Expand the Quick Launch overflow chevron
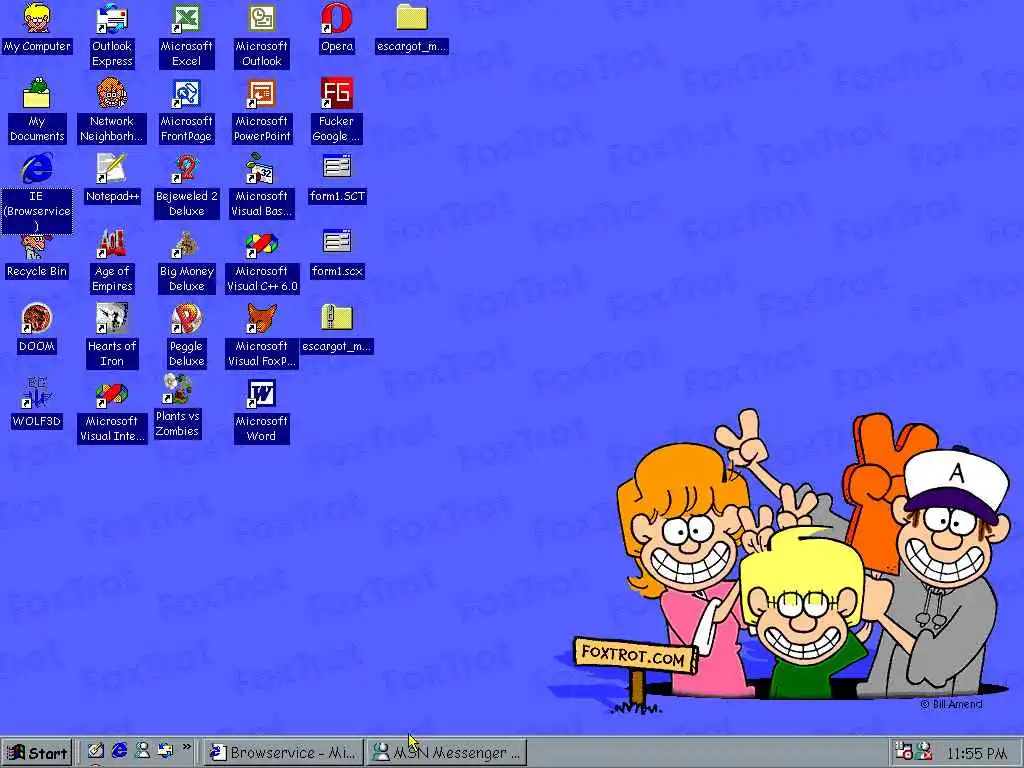 point(187,747)
